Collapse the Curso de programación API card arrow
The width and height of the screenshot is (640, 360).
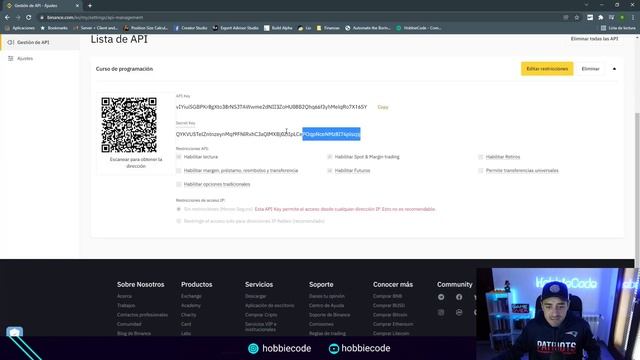(614, 69)
